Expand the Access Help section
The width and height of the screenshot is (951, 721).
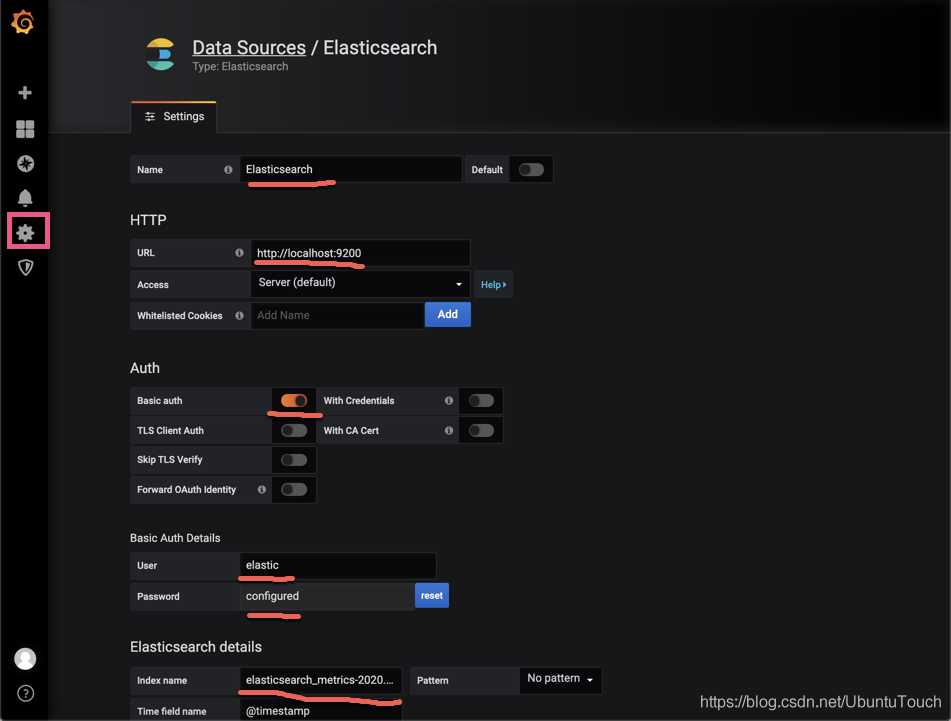coord(493,284)
